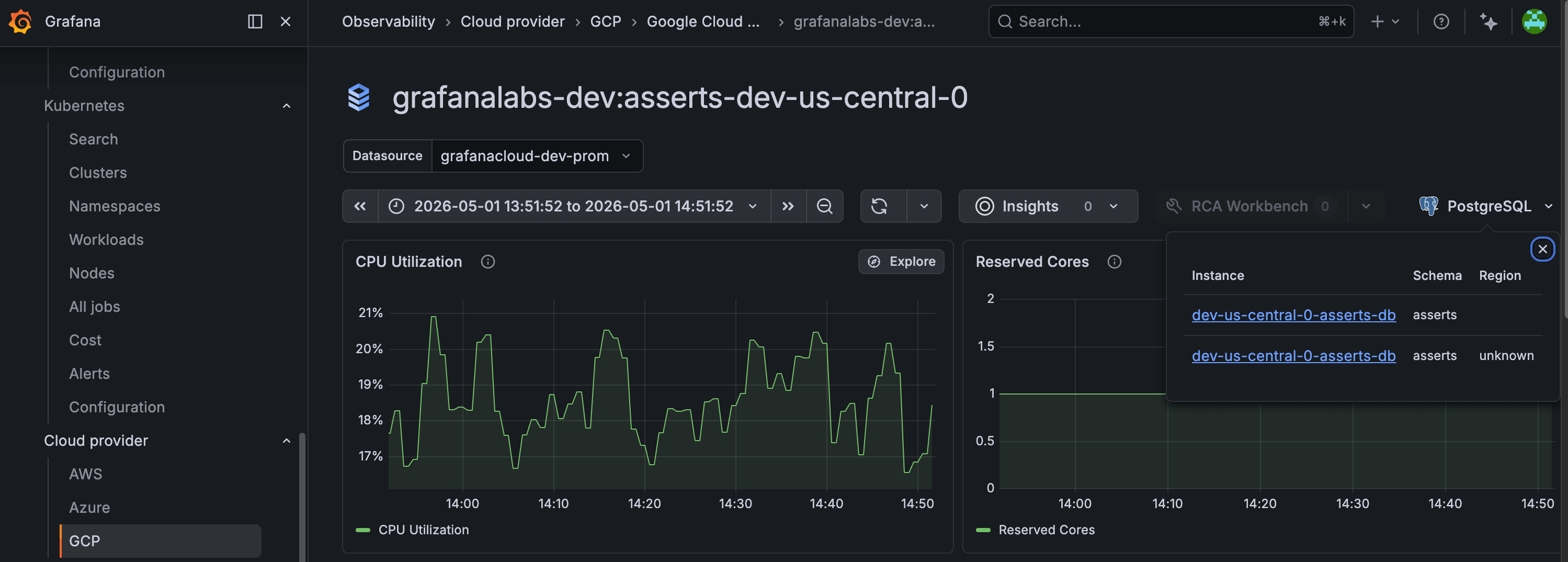Select GCP cloud provider item
The width and height of the screenshot is (1568, 562).
[161, 541]
